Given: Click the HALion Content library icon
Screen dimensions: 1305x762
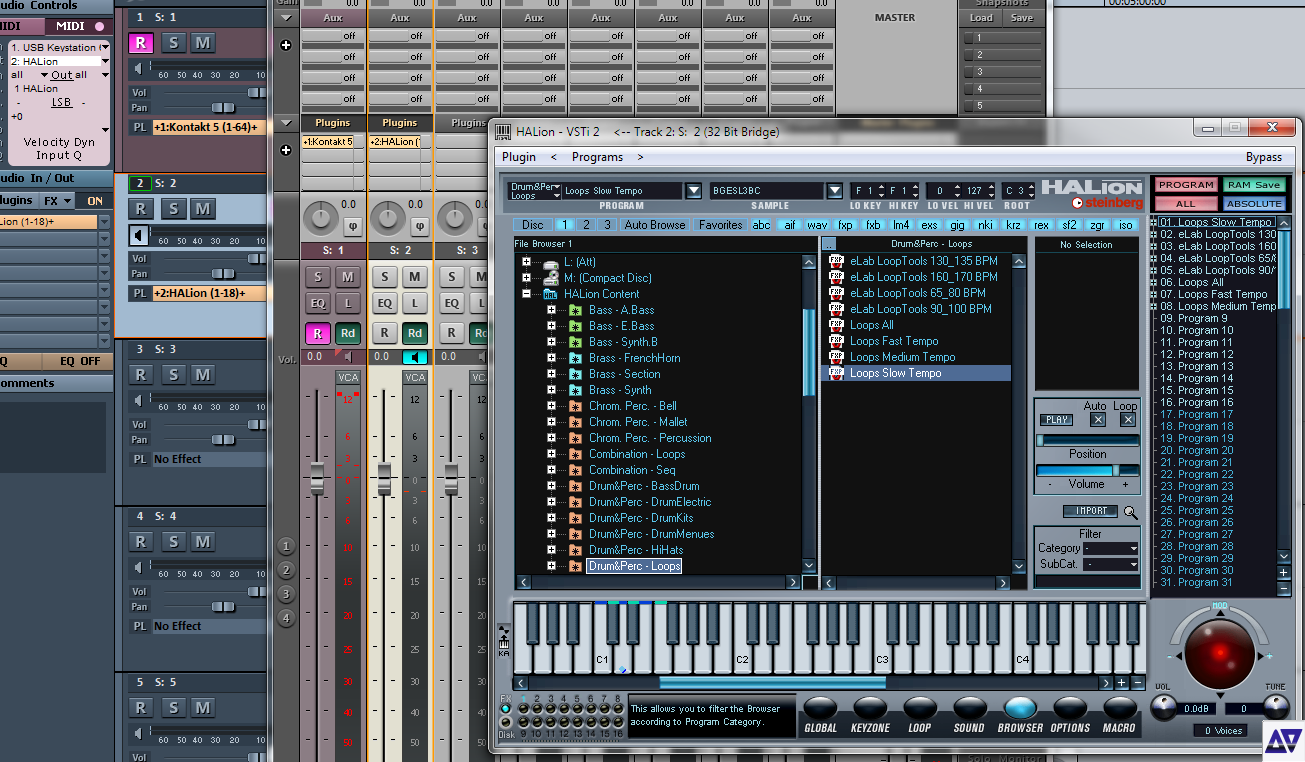Looking at the screenshot, I should click(550, 294).
